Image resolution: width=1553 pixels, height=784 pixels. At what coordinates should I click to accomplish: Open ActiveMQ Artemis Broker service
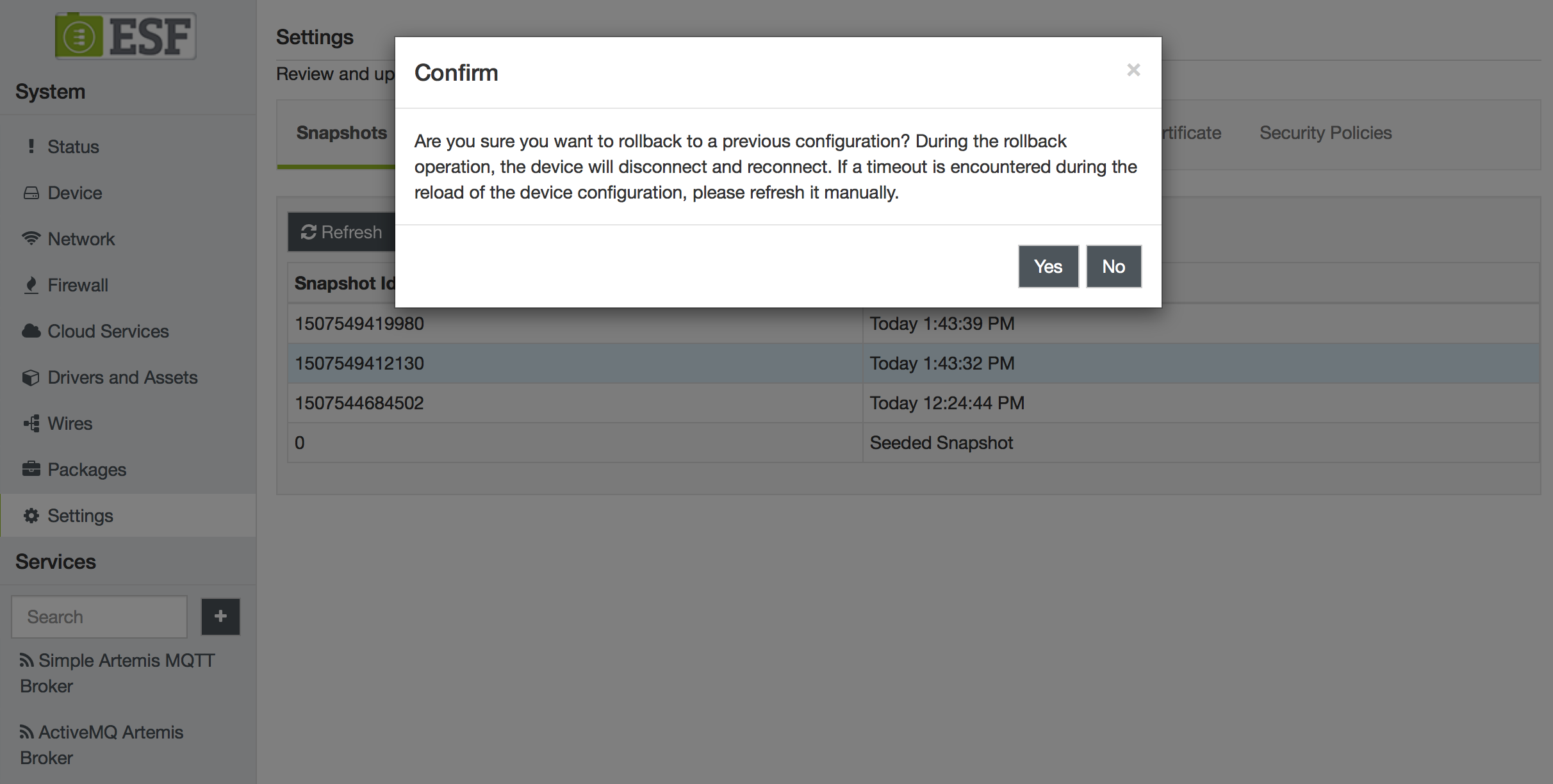click(103, 745)
